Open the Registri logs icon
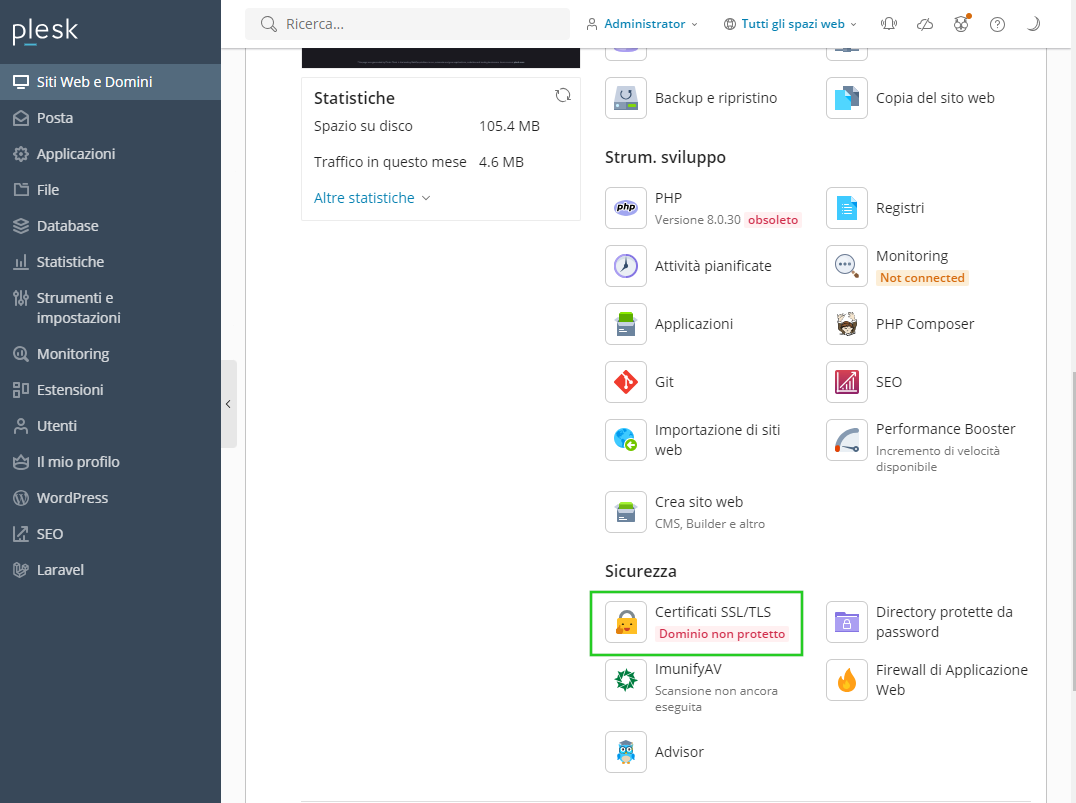This screenshot has height=803, width=1076. coord(847,208)
